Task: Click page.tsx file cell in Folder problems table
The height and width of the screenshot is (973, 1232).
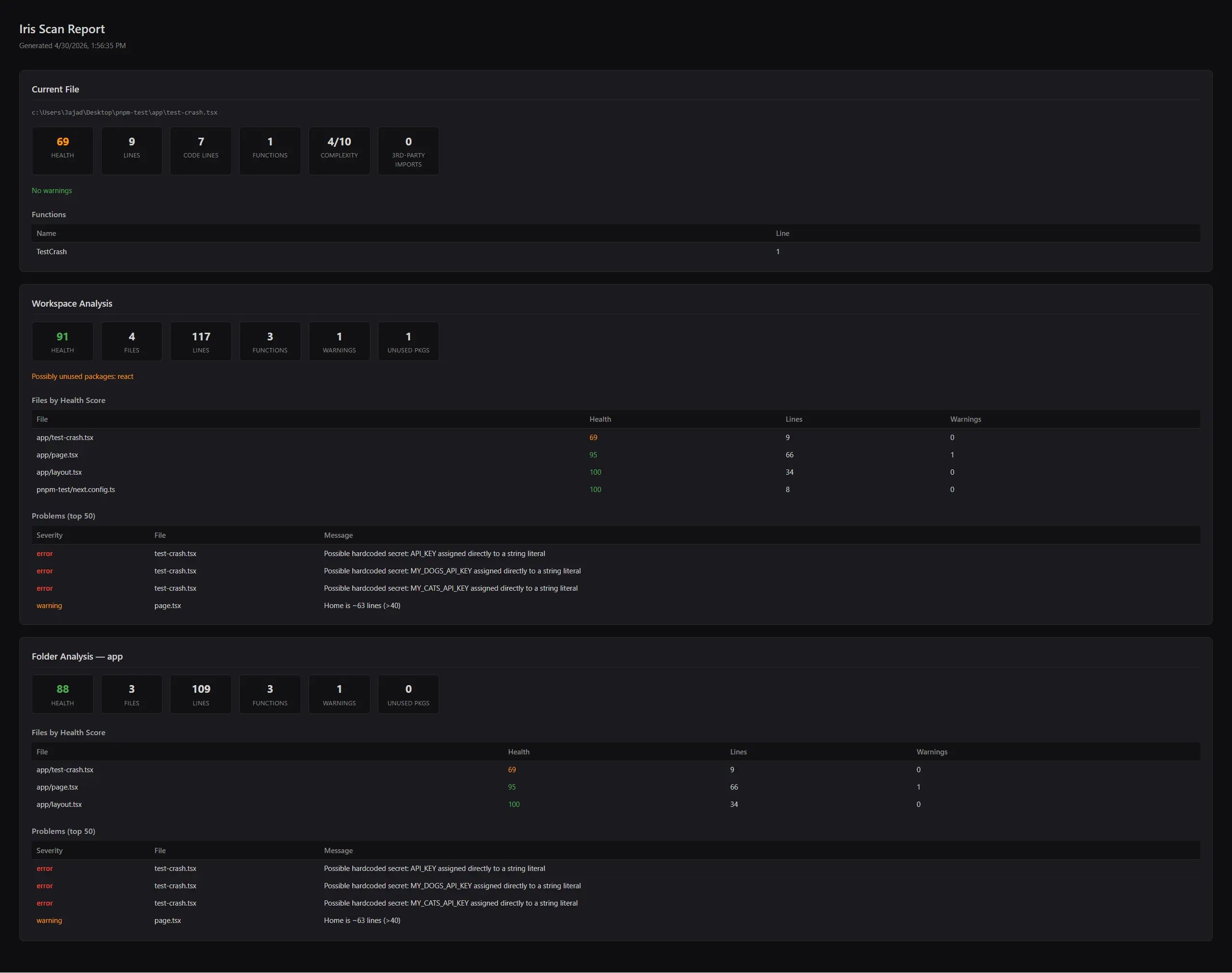Action: point(167,921)
